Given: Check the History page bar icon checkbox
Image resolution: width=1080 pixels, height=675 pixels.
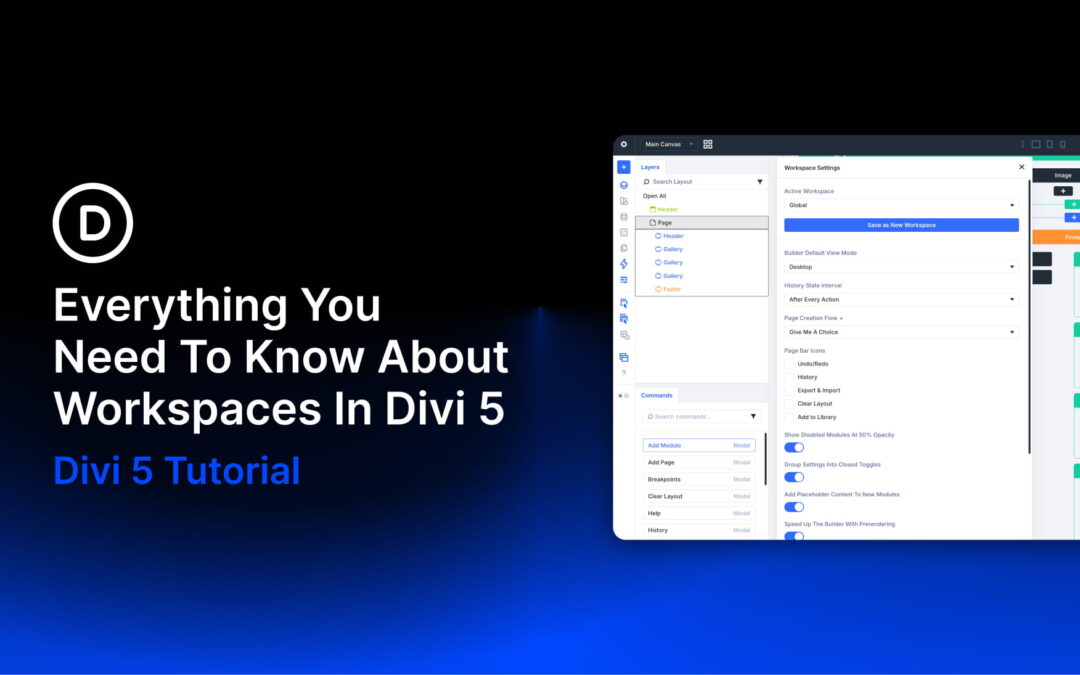Looking at the screenshot, I should [x=789, y=377].
